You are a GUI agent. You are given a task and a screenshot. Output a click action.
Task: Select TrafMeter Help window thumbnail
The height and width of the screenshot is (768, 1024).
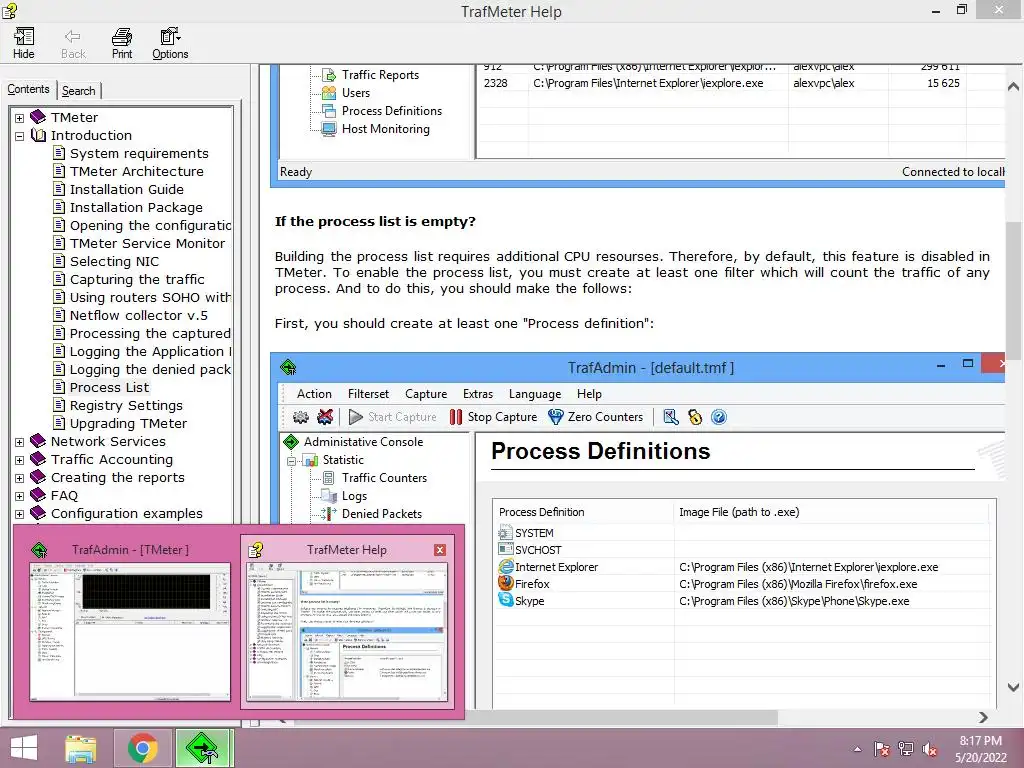tap(347, 622)
